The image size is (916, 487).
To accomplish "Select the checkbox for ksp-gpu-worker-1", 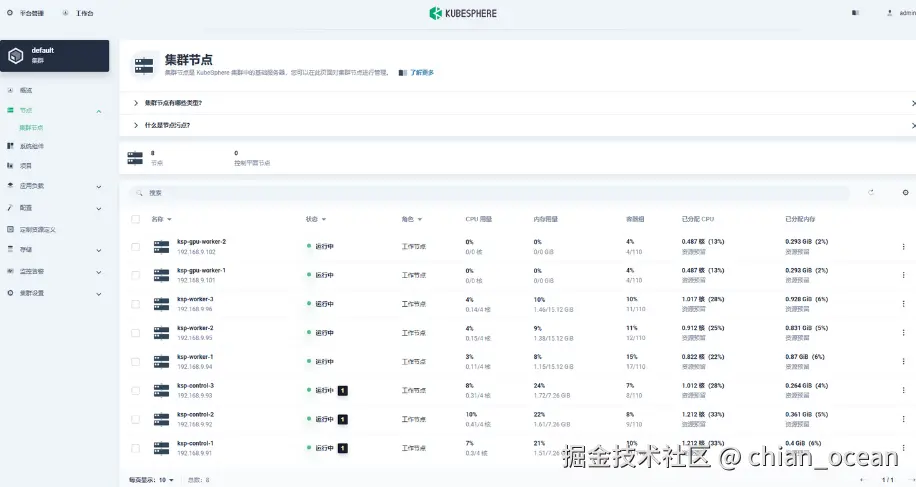I will point(136,275).
